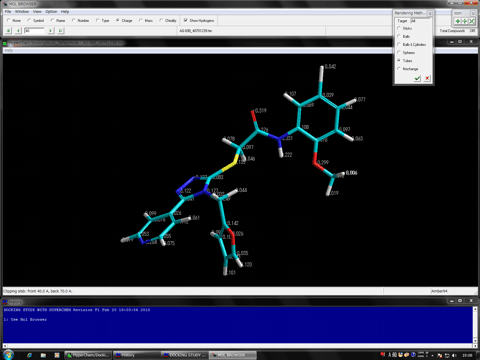Choose Sticks rendering method
Screen dimensions: 480x360
(405, 28)
